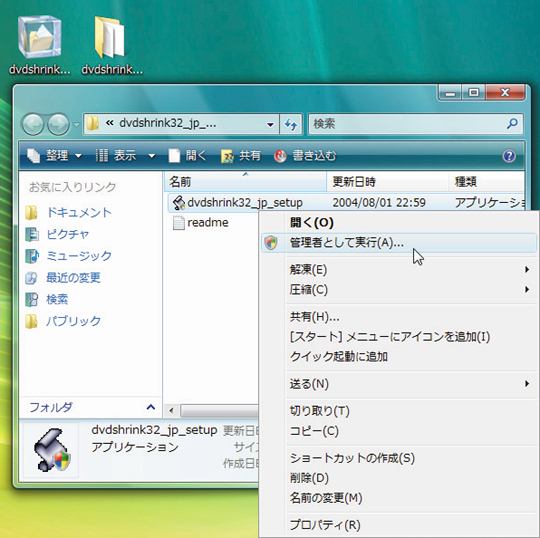This screenshot has height=538, width=540.
Task: Click 開く in the toolbar
Action: (187, 156)
